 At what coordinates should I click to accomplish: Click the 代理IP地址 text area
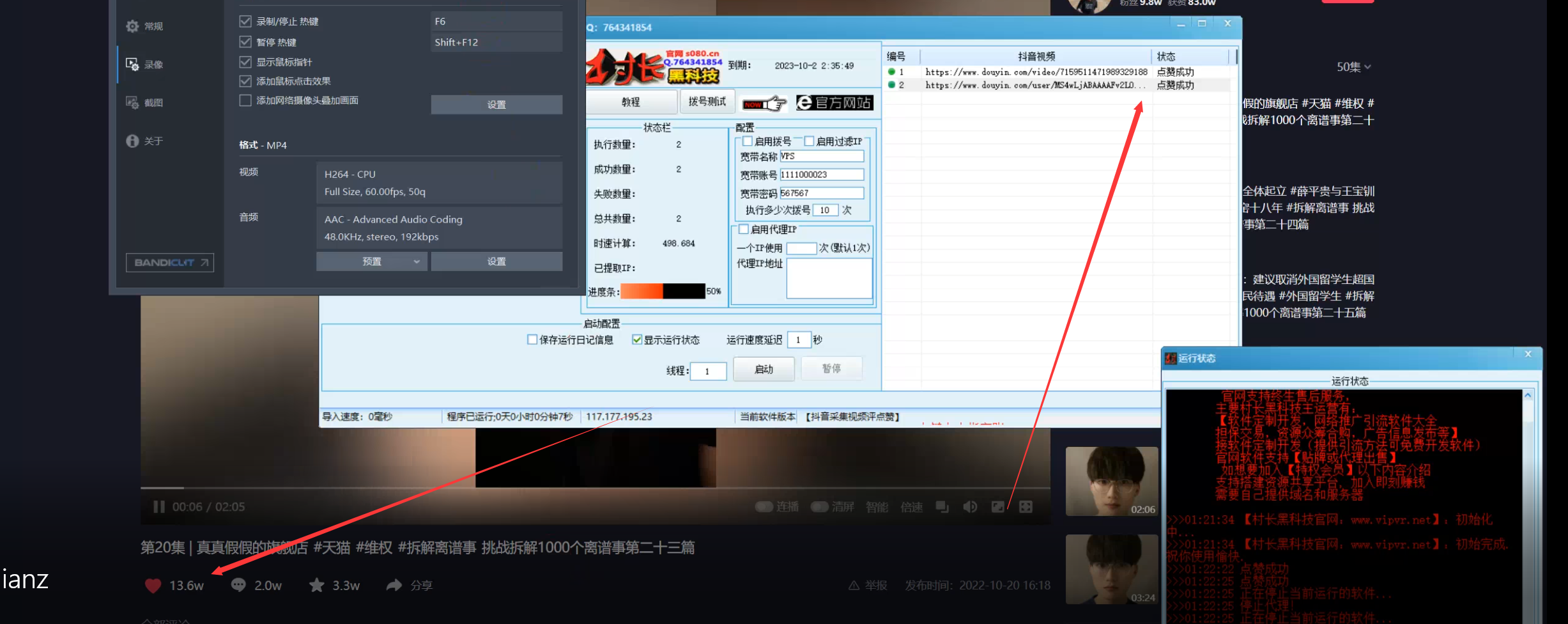[x=829, y=278]
